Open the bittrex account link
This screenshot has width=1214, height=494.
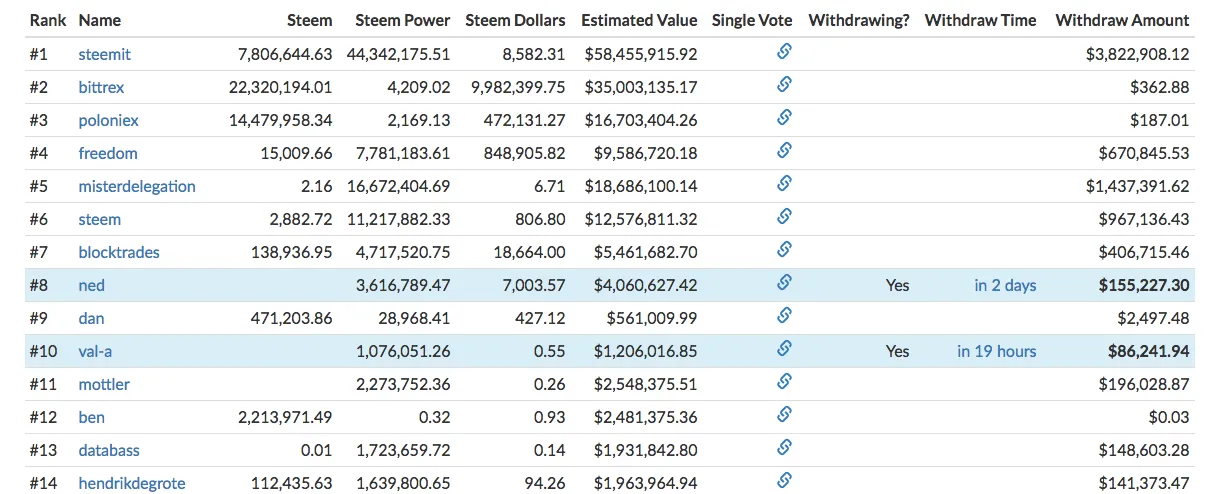point(101,87)
